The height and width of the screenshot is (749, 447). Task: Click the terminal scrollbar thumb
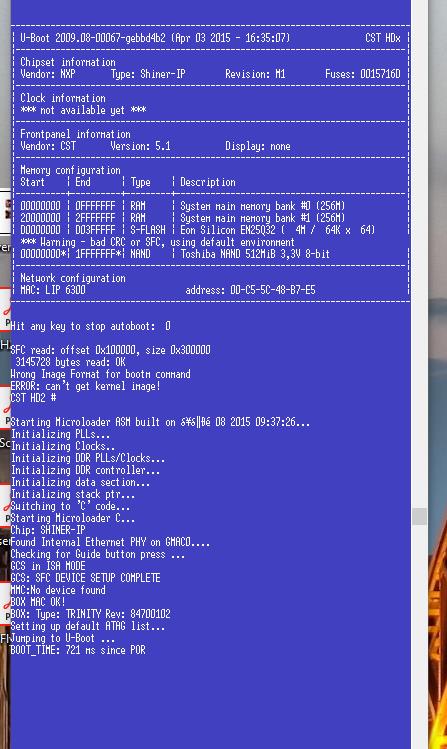click(x=419, y=517)
